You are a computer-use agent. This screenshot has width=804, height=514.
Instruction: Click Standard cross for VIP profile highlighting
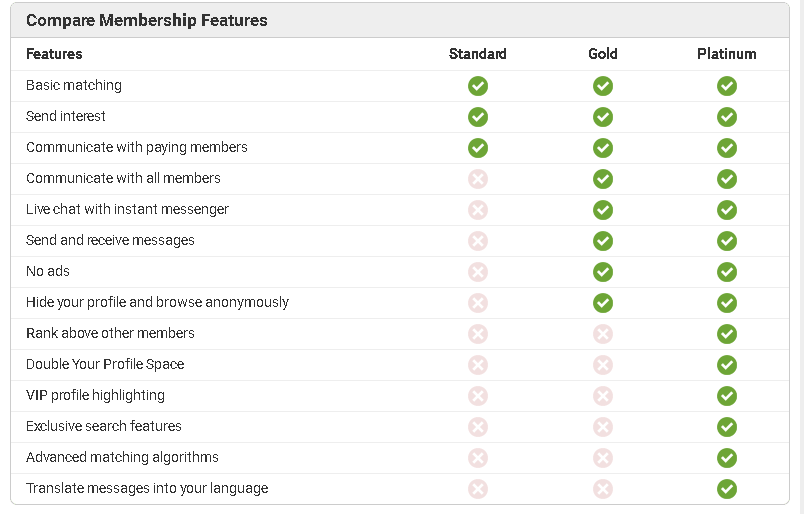click(x=477, y=396)
